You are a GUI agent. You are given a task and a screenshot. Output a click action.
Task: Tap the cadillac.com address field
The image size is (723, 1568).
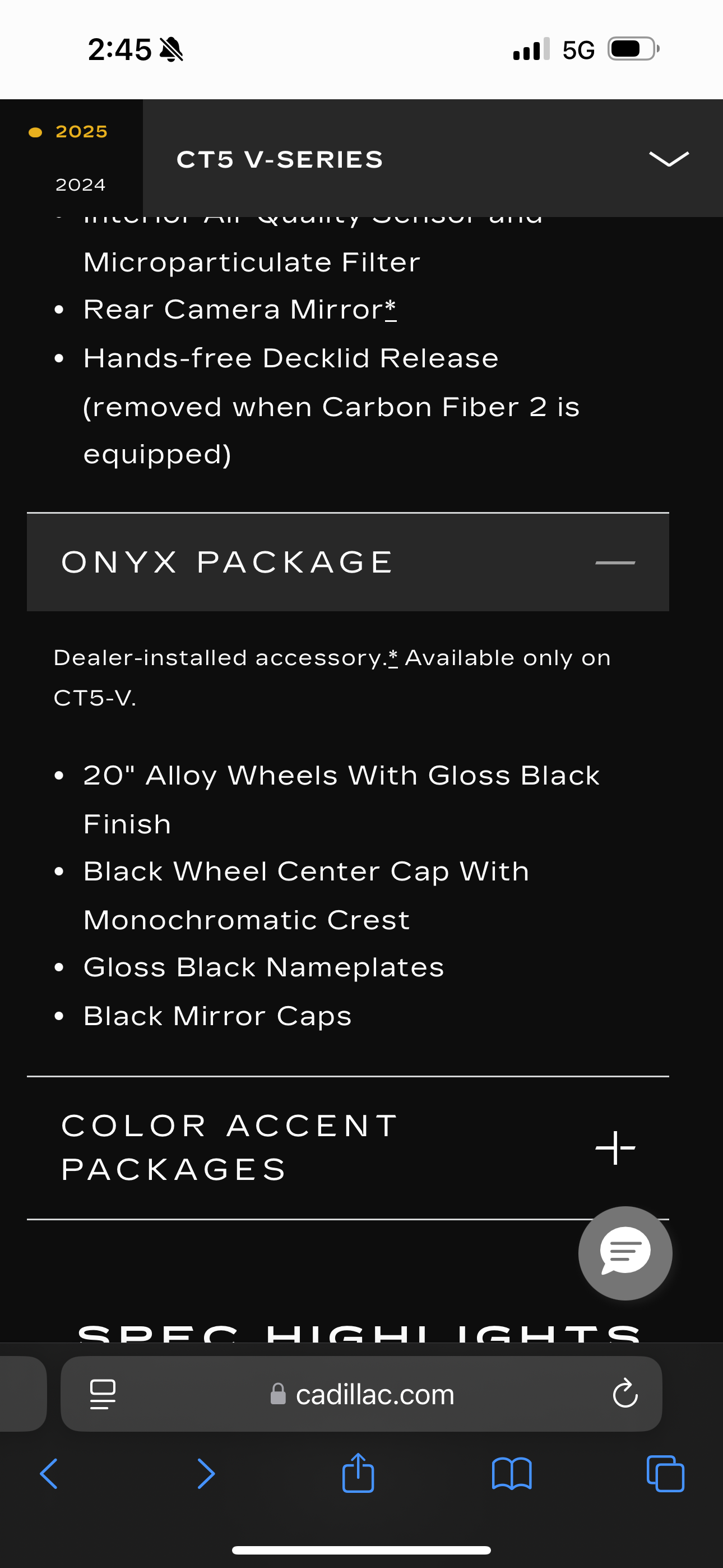tap(374, 1394)
